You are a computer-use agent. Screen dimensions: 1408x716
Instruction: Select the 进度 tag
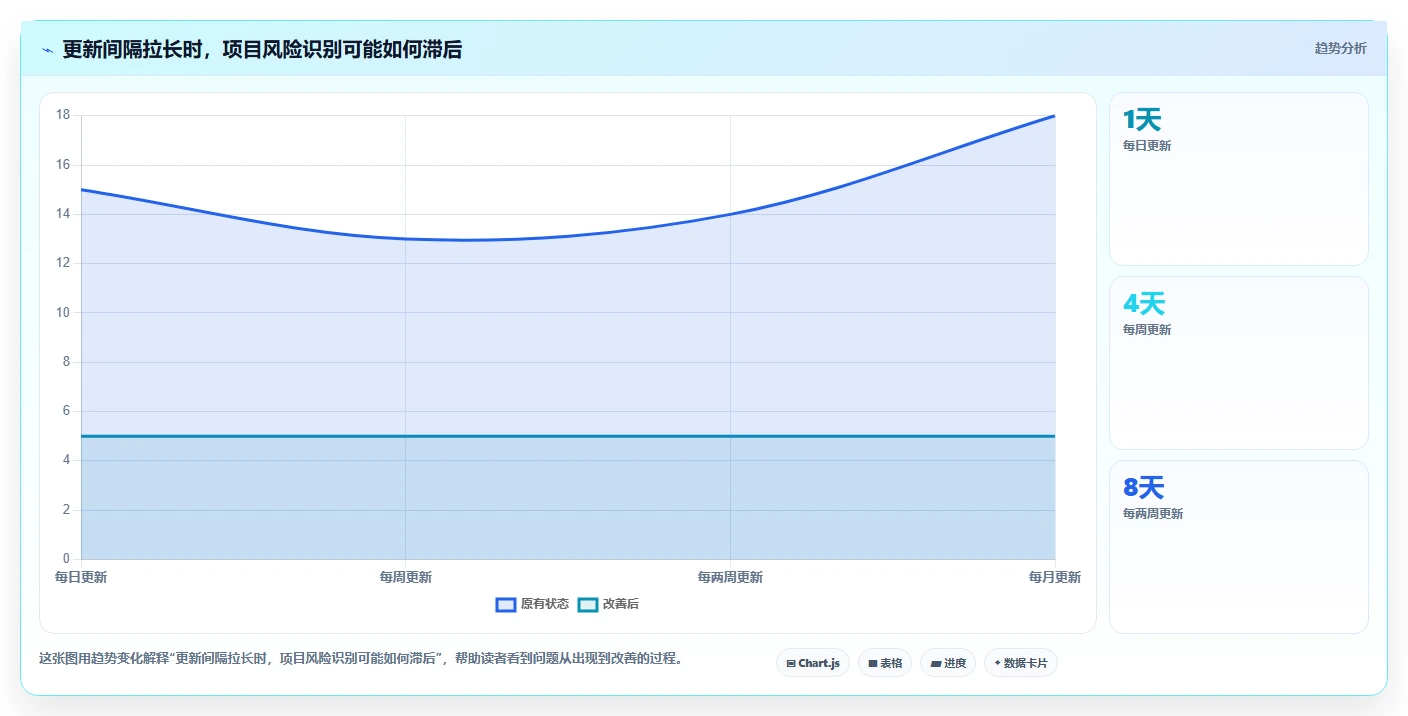click(948, 663)
